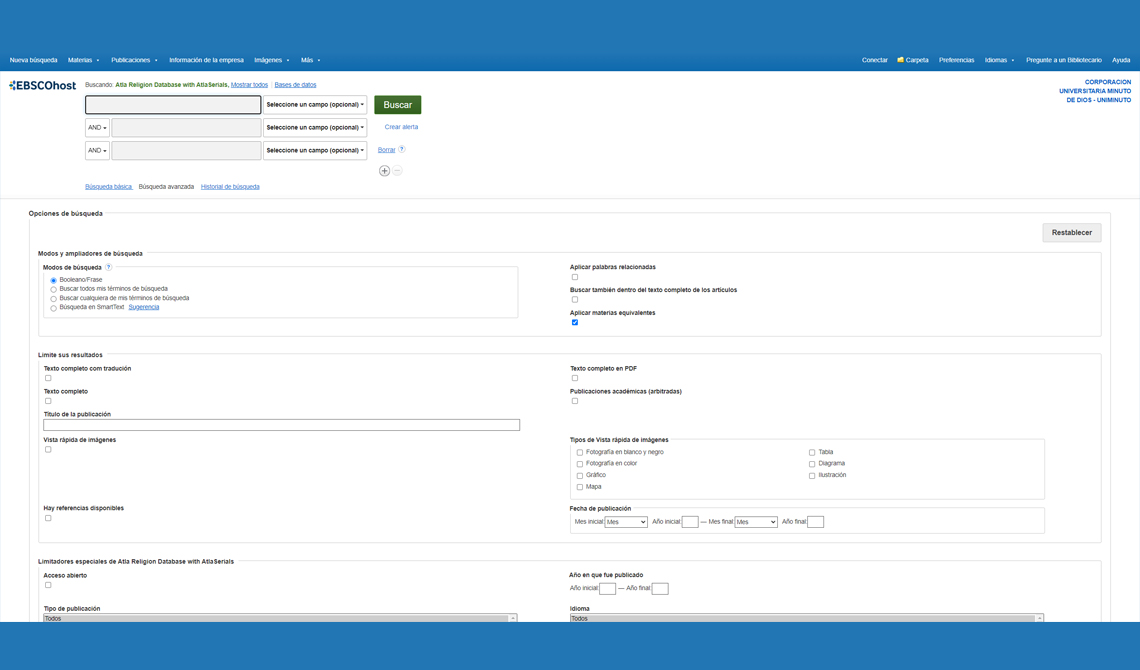Image resolution: width=1140 pixels, height=670 pixels.
Task: Open the second AND operator dropdown
Action: (x=97, y=150)
